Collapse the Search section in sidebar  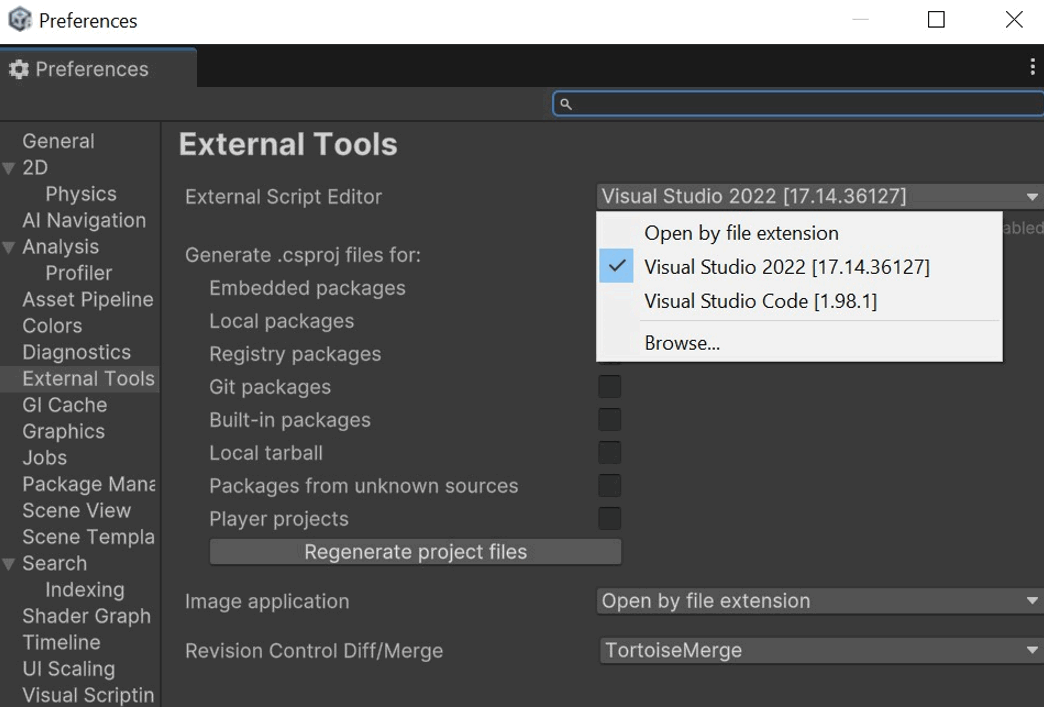[x=8, y=563]
